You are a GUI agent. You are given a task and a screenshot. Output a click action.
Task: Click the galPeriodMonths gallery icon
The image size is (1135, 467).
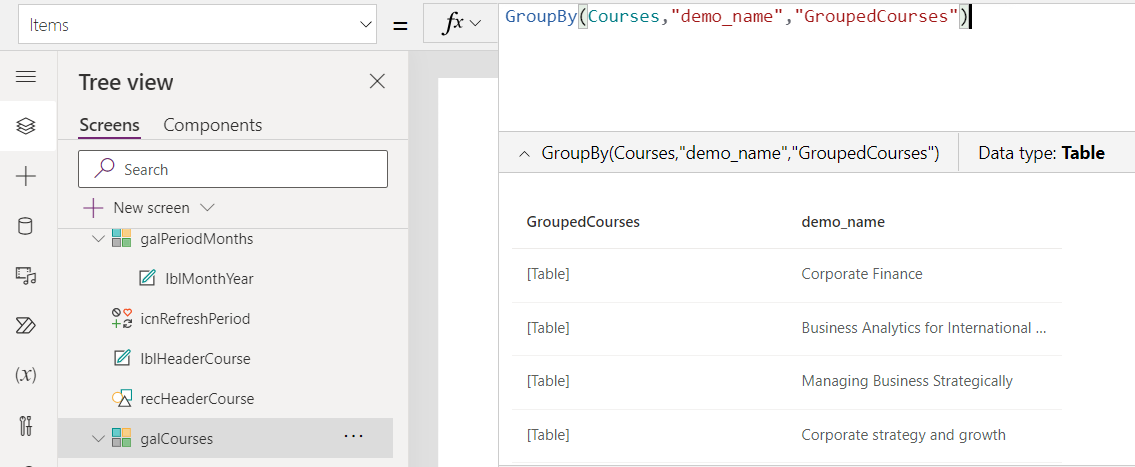[122, 238]
